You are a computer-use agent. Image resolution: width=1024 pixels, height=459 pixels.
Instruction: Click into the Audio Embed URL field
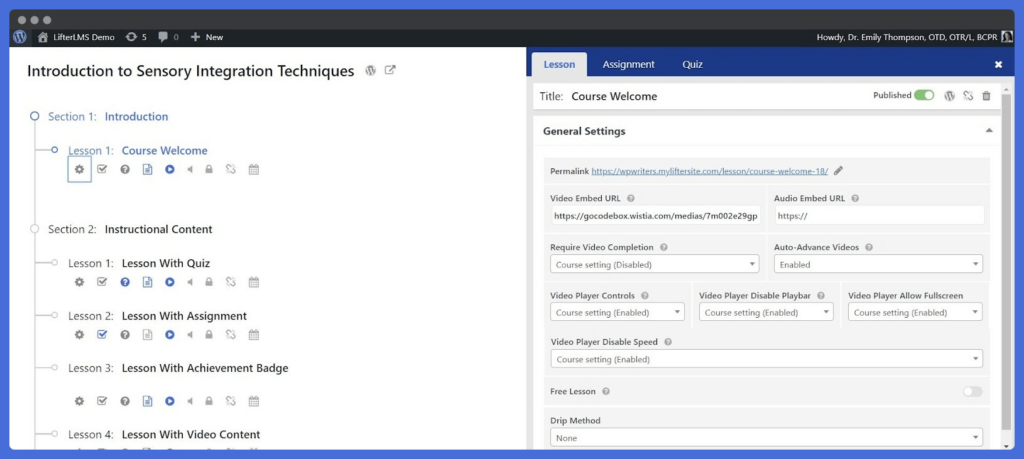[x=879, y=215]
